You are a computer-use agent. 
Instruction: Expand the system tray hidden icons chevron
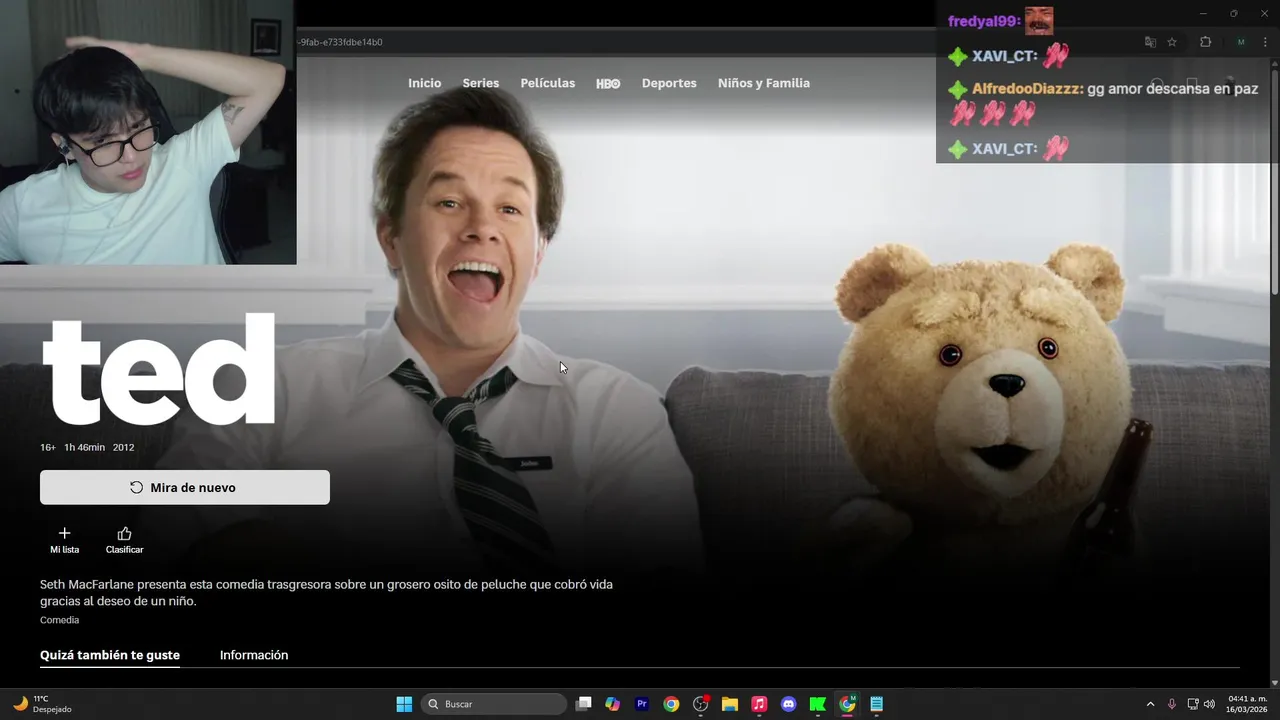[1150, 704]
